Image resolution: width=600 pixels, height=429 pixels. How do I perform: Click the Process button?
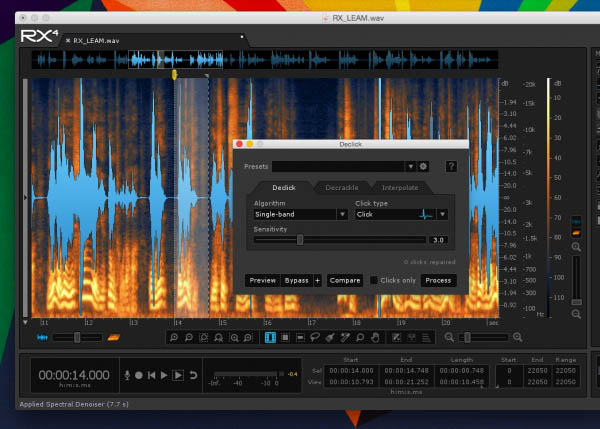click(438, 281)
